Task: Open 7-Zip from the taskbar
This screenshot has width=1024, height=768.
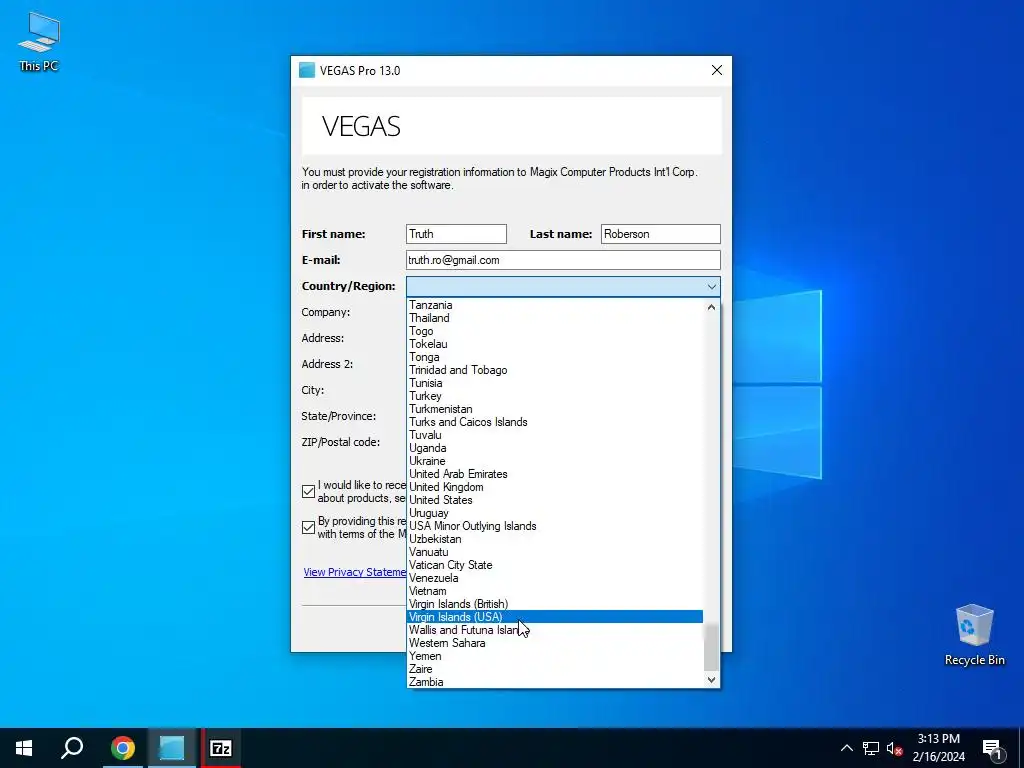Action: click(x=221, y=748)
